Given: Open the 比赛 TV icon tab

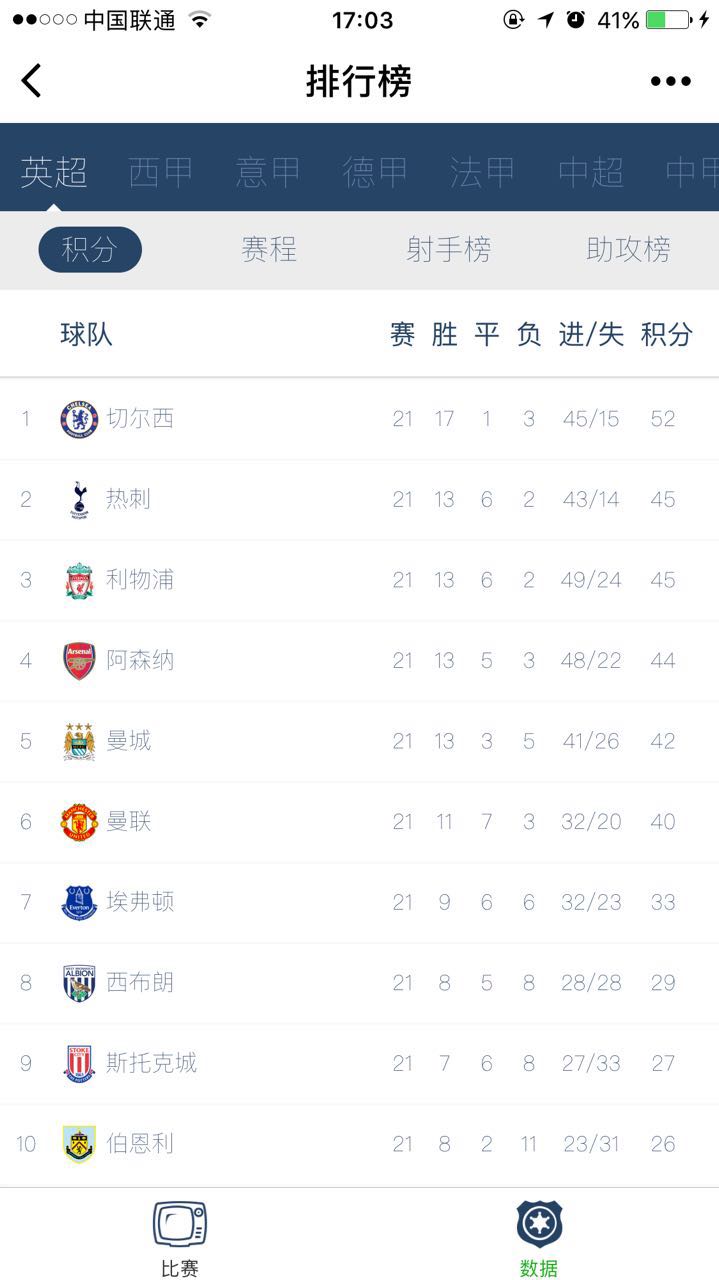Looking at the screenshot, I should tap(180, 1237).
